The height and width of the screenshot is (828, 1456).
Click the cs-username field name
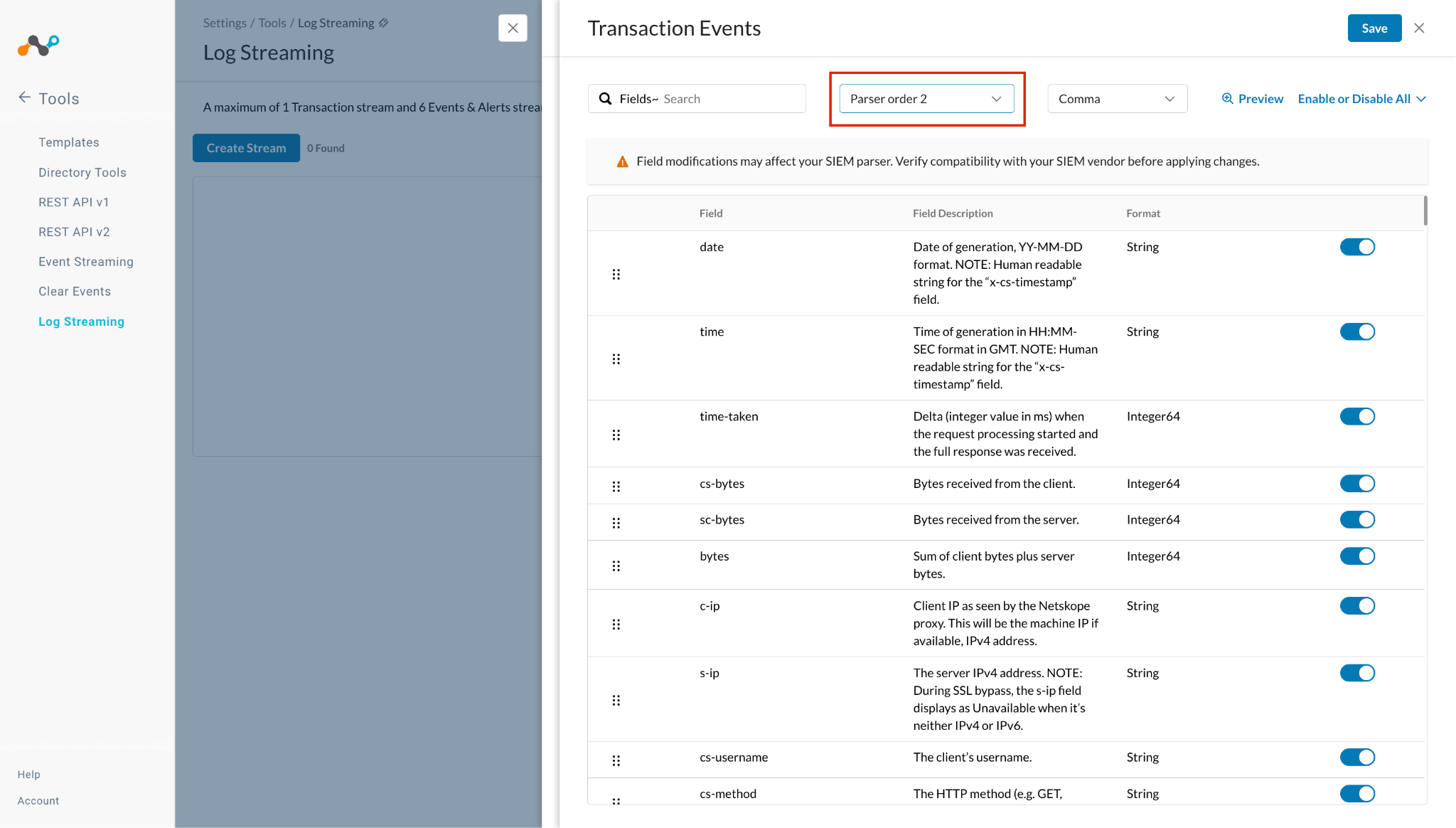point(734,758)
